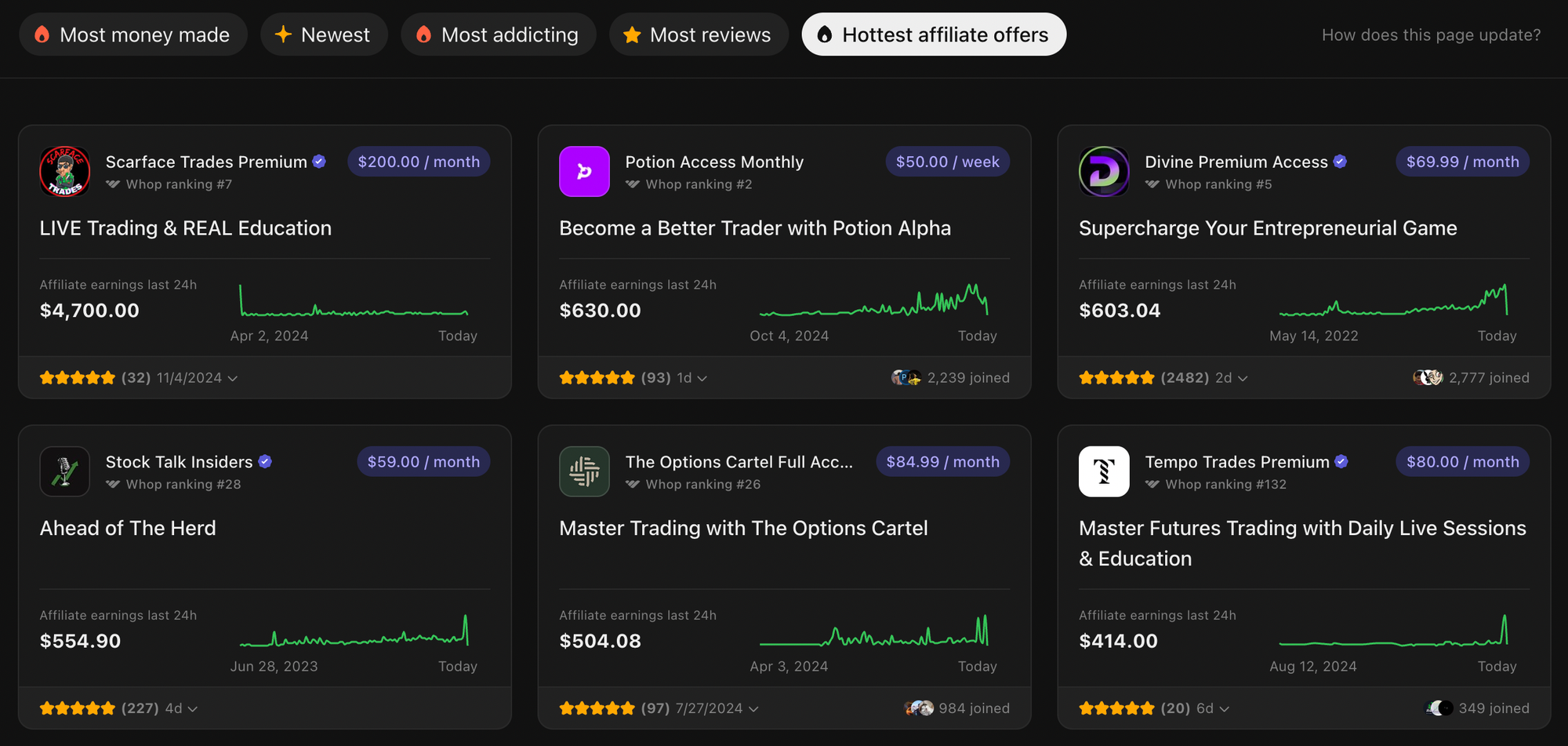Click the $69.99 / month price badge
The height and width of the screenshot is (746, 1568).
[x=1463, y=162]
